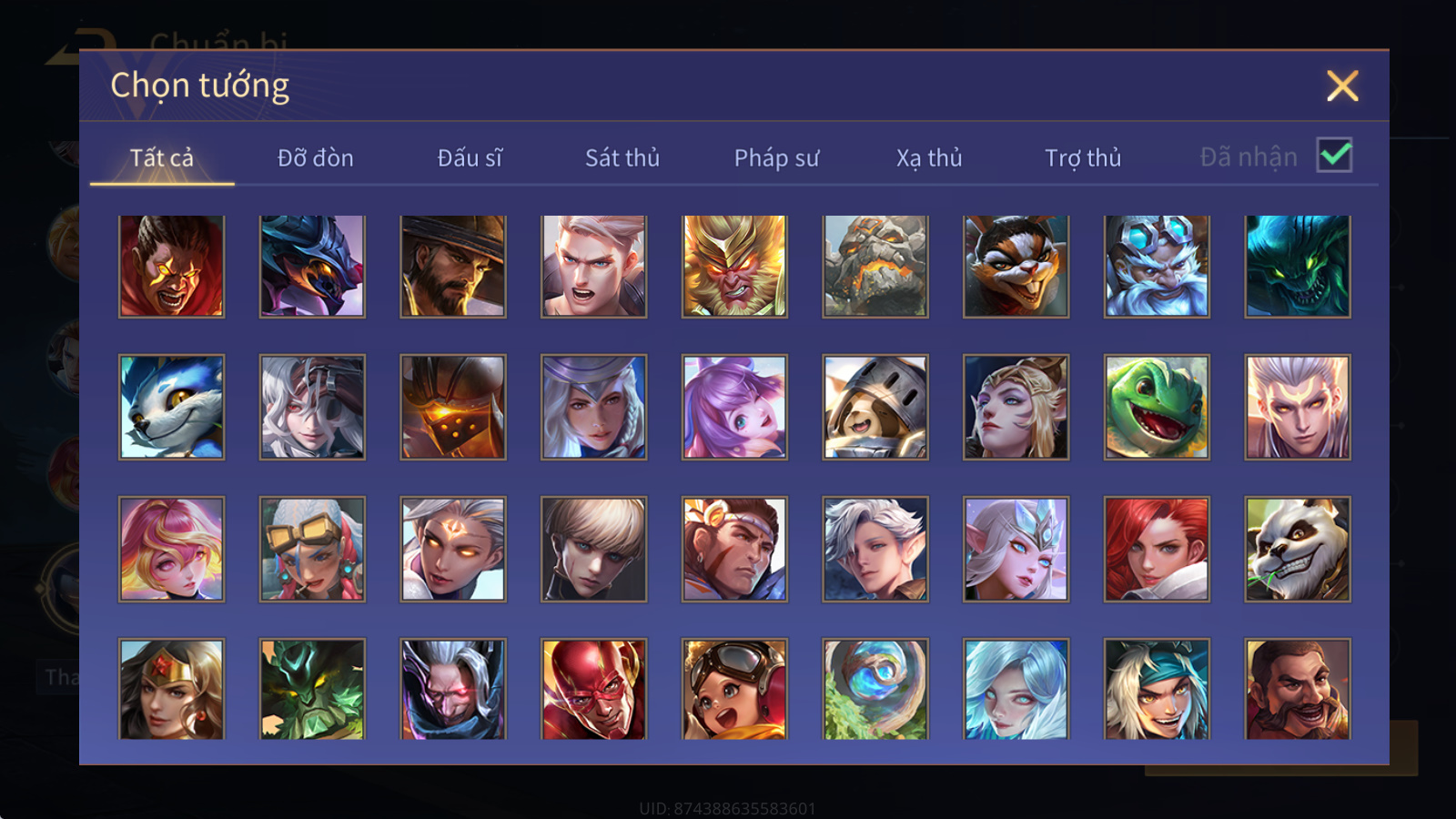This screenshot has width=1456, height=819.
Task: Toggle the Đã nhận checkbox
Action: pyautogui.click(x=1334, y=155)
